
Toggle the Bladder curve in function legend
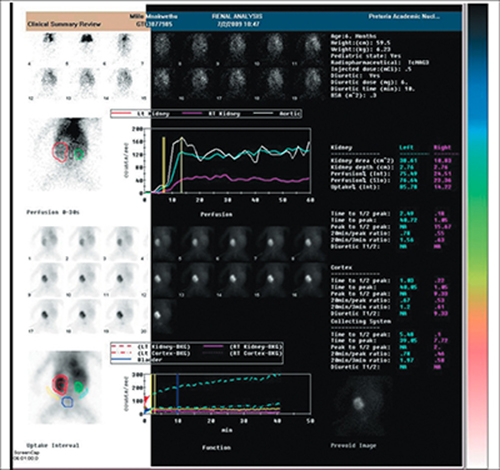pos(137,360)
